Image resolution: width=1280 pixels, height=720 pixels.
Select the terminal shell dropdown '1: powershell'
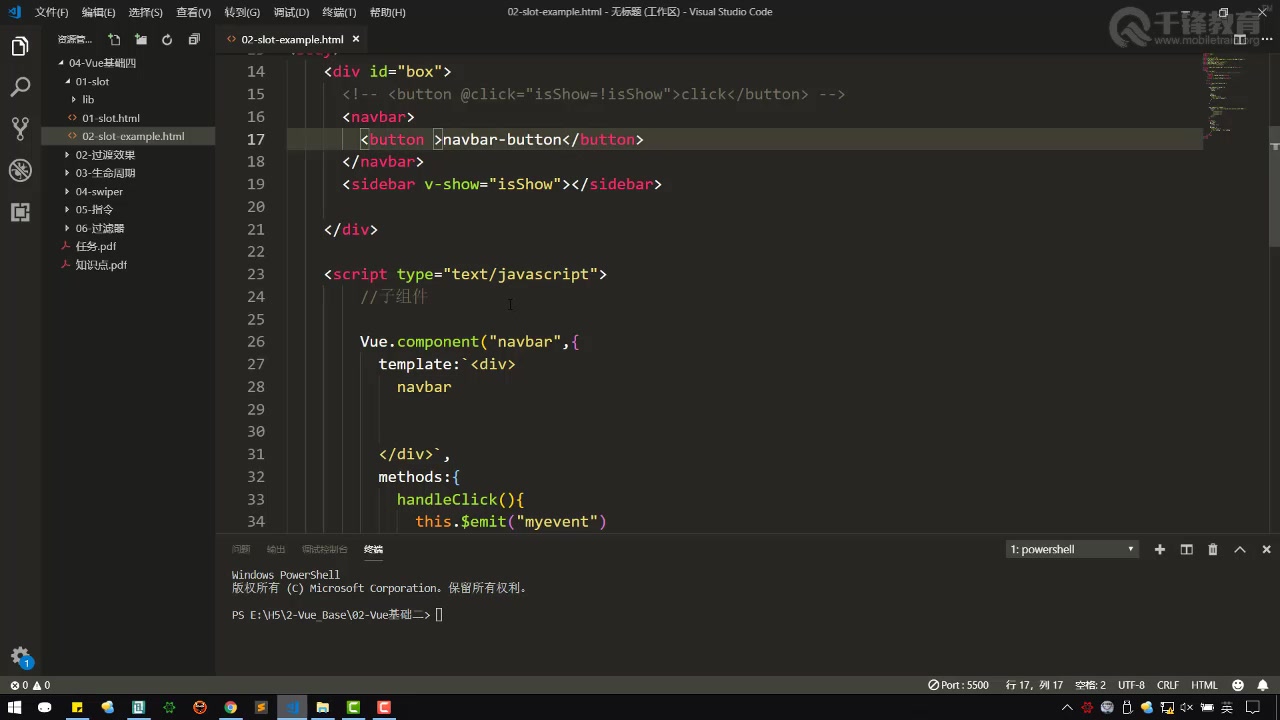pos(1072,549)
